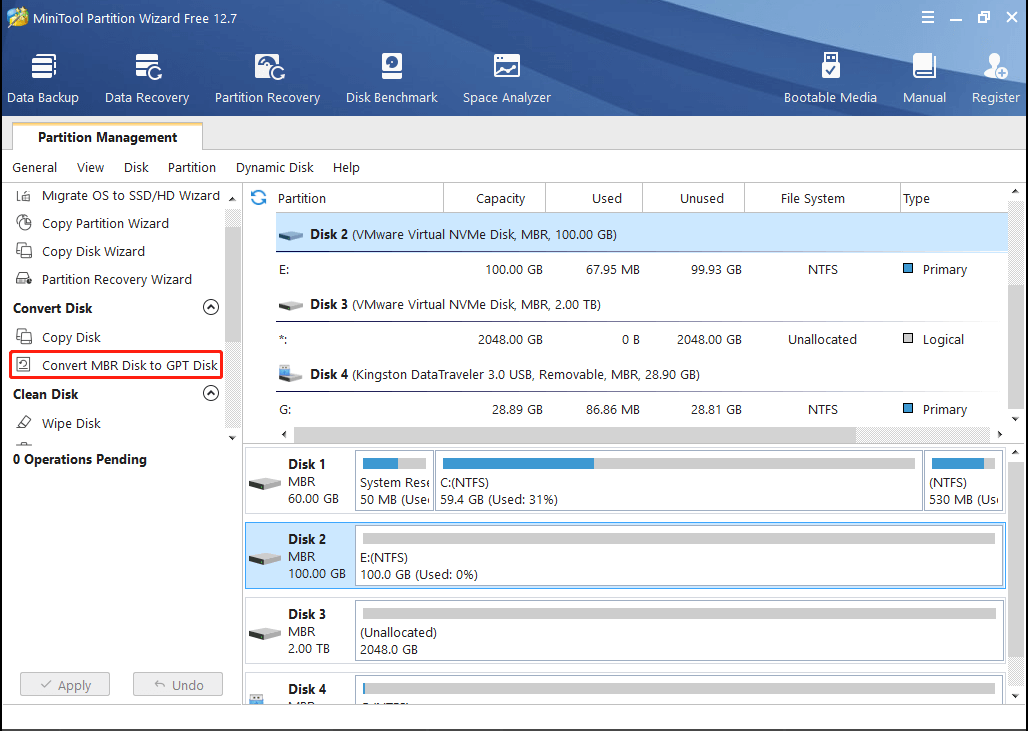Launch the Data Recovery tool
Screen dimensions: 1028x731
[x=147, y=78]
